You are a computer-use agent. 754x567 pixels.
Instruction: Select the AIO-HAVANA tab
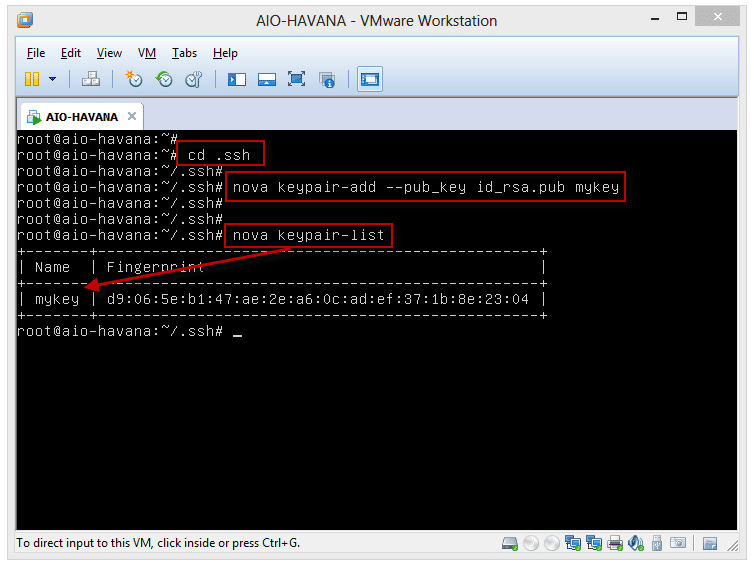point(81,116)
